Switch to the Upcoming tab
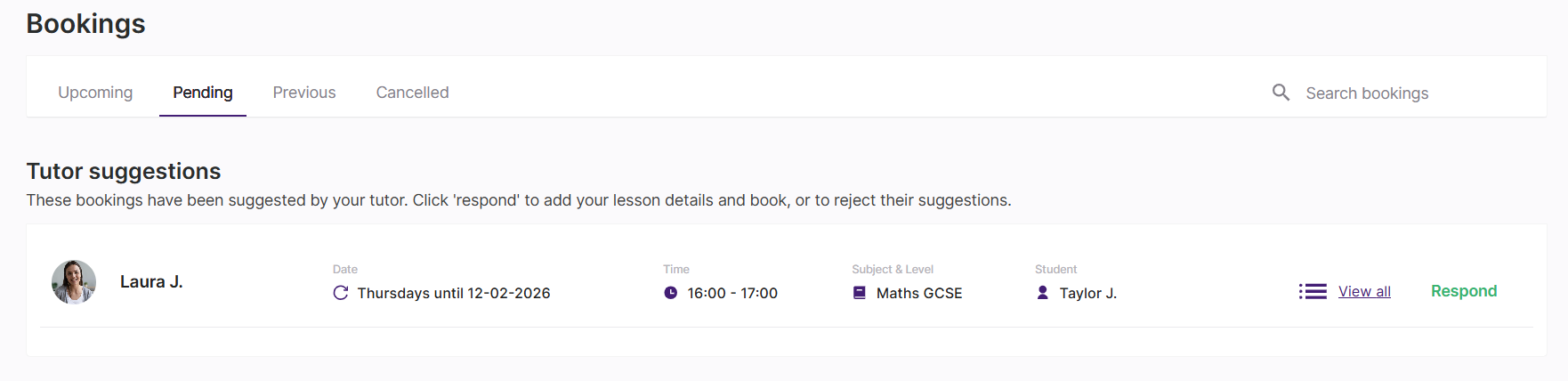Screen dimensions: 1568x381 pyautogui.click(x=95, y=93)
